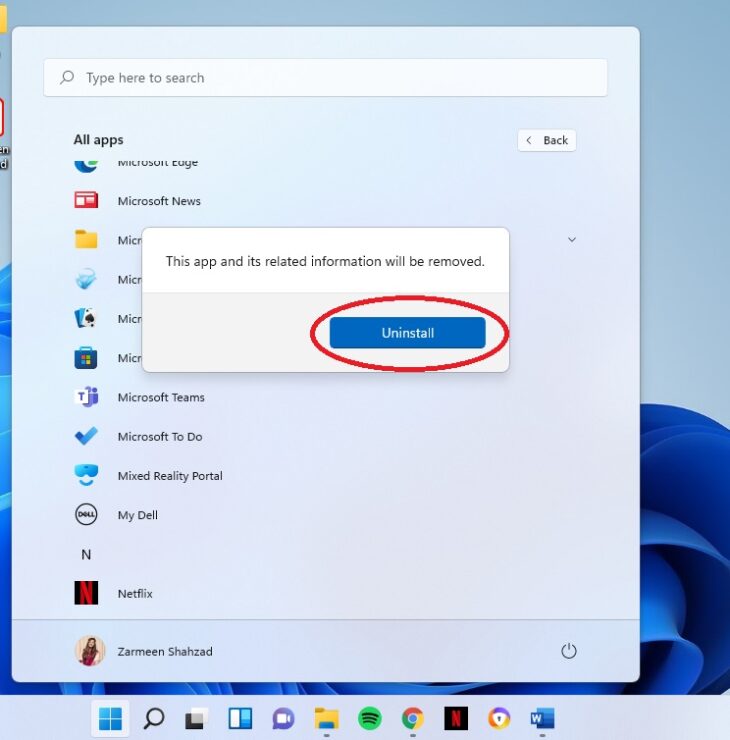Switch to Microsoft Word on the taskbar
Screen dimensions: 730x740
[x=542, y=719]
